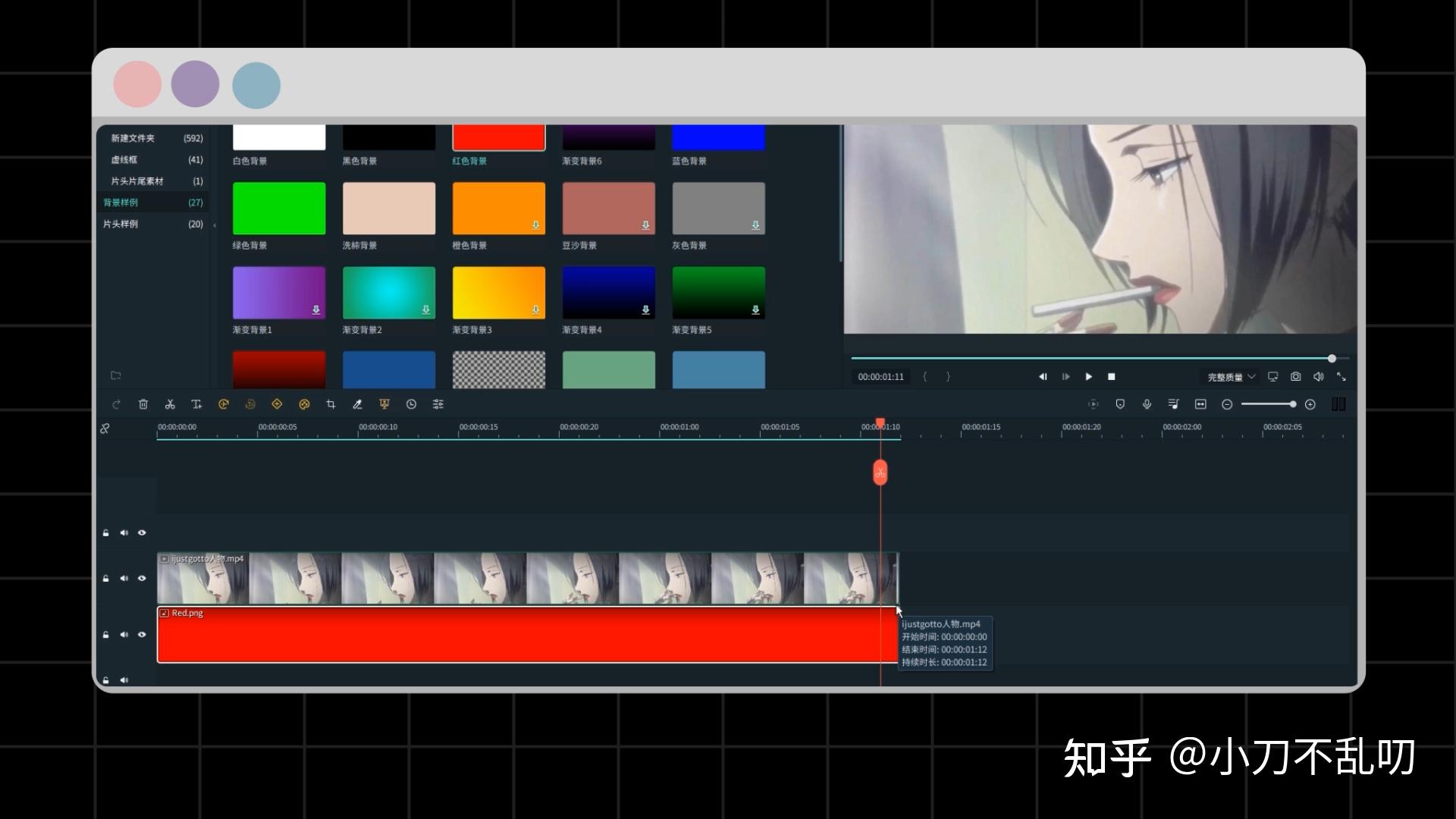Take a snapshot with camera icon

(1296, 377)
